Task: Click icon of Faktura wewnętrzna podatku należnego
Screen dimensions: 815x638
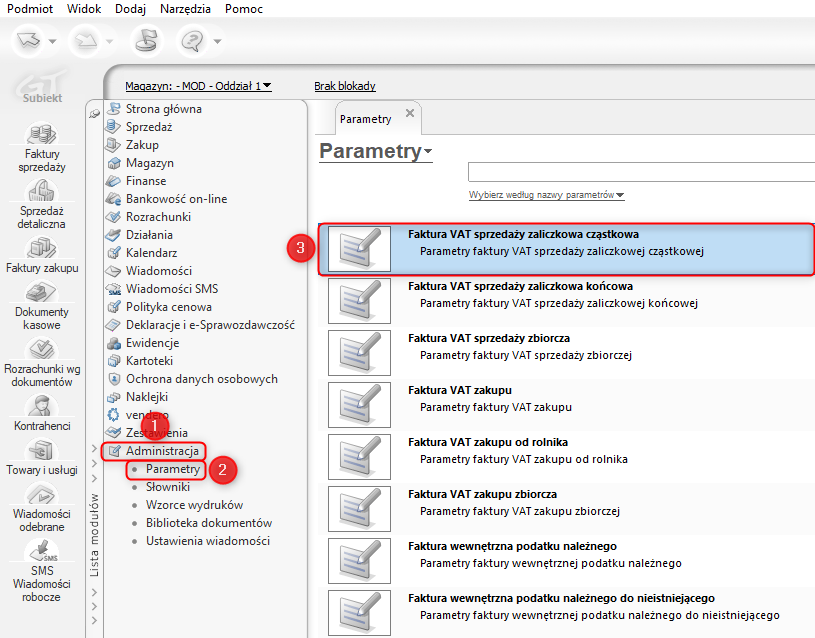Action: click(359, 561)
